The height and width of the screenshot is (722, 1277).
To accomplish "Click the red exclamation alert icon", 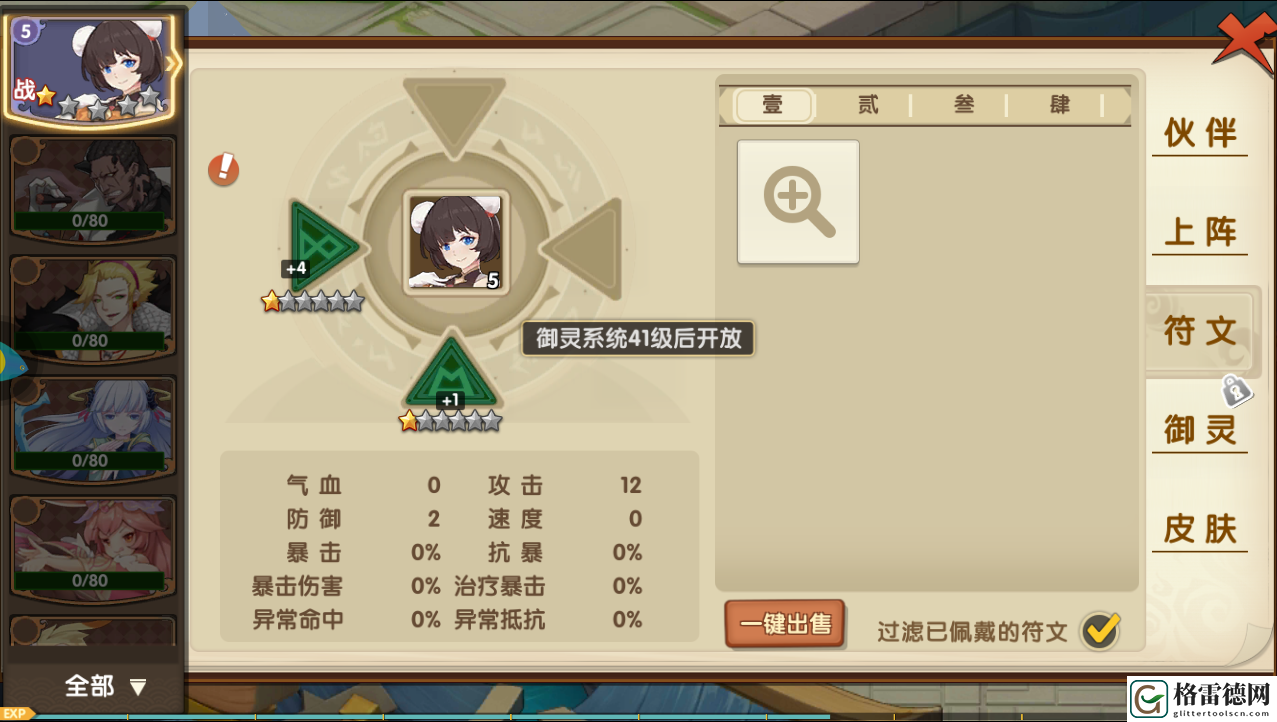I will coord(223,169).
